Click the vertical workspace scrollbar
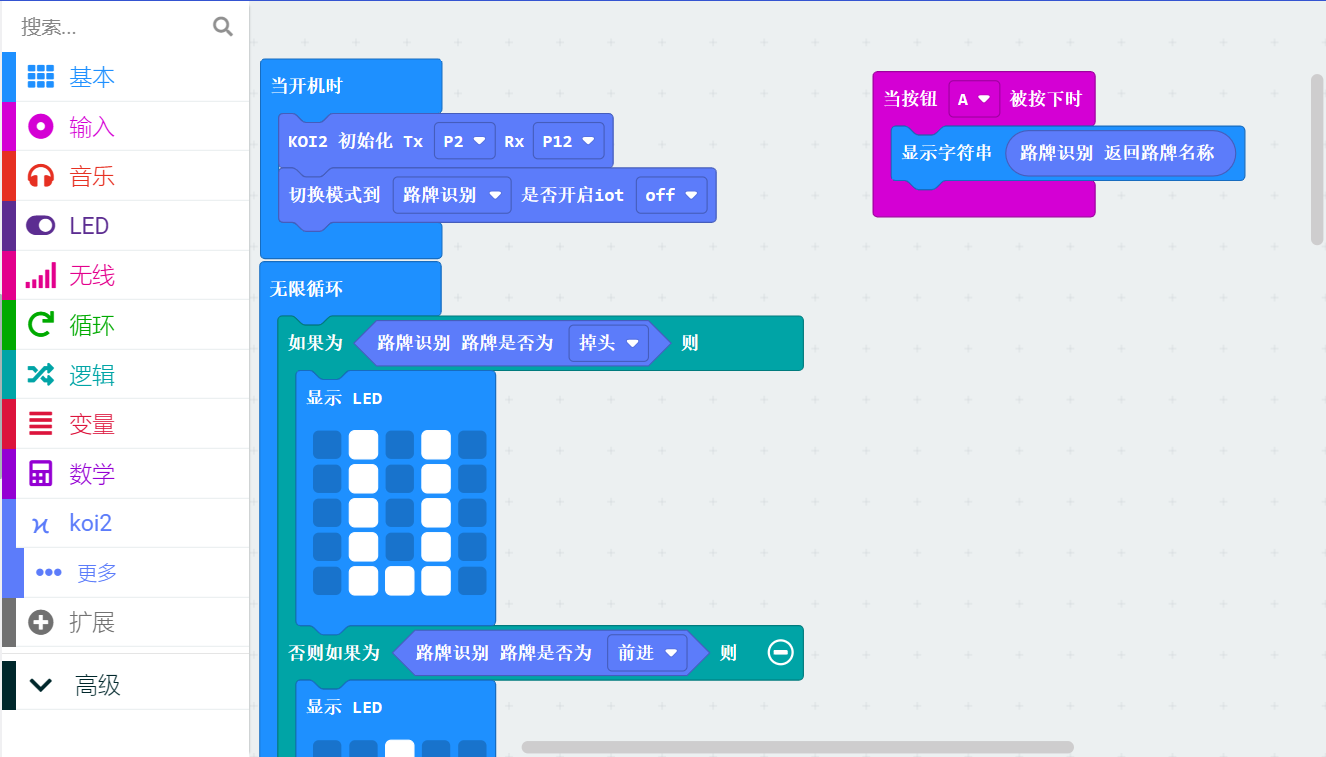The height and width of the screenshot is (757, 1326). click(x=1317, y=159)
